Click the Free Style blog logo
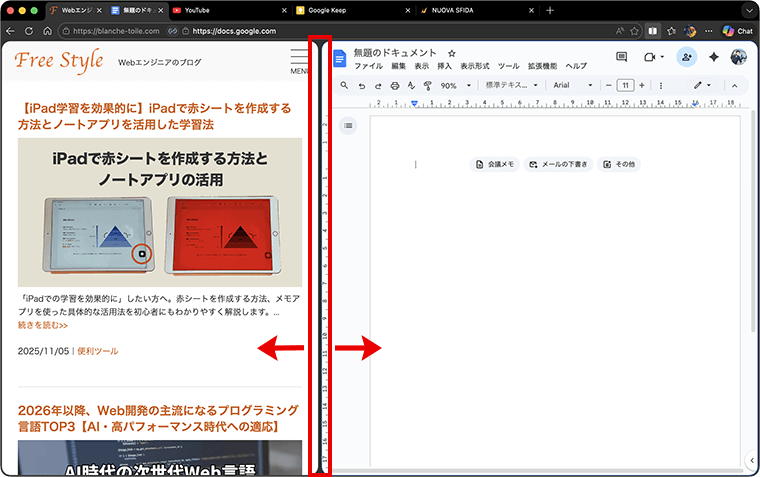 point(59,61)
